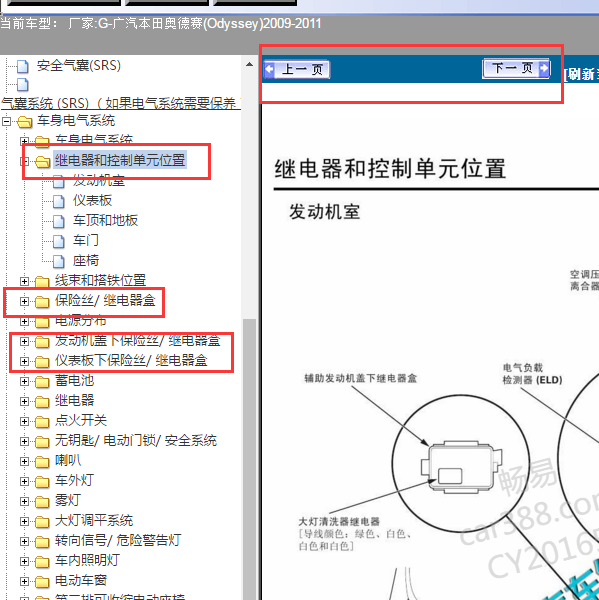599x600 pixels.
Task: Open the 安全气囊(SRS) document
Action: (78, 65)
